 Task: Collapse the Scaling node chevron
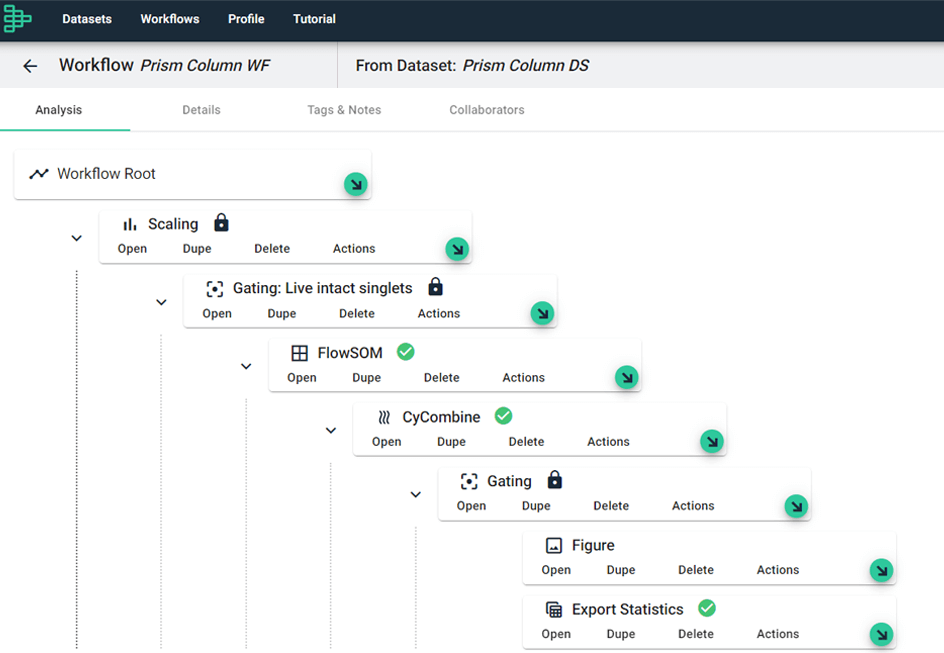click(76, 238)
